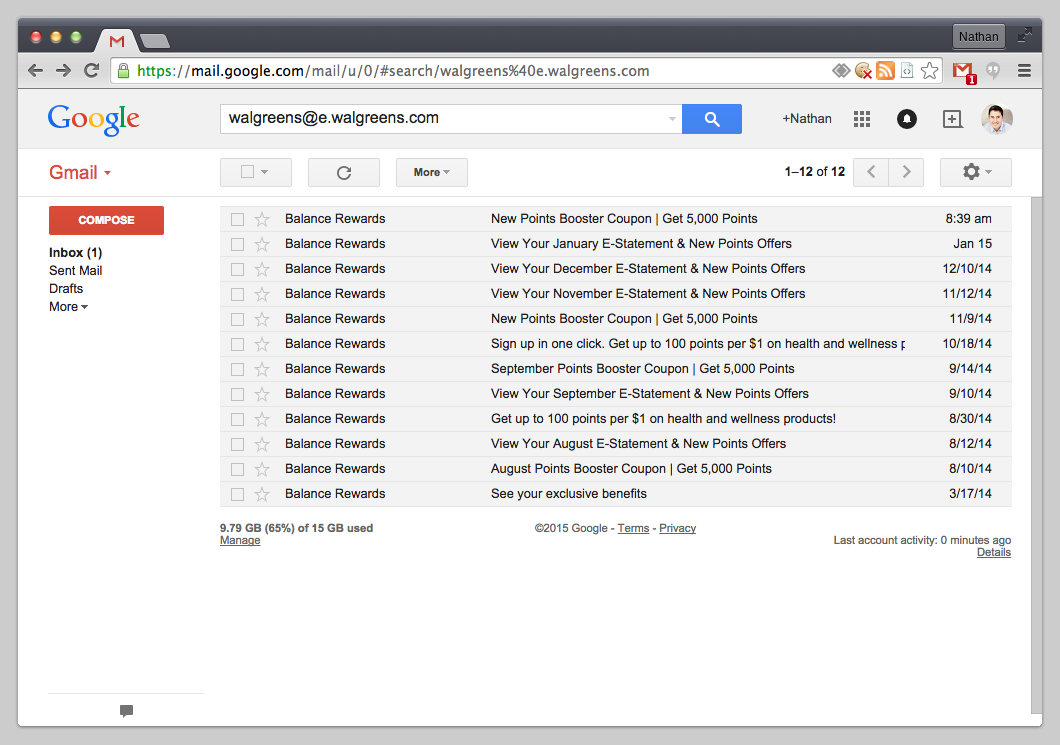This screenshot has height=745, width=1060.
Task: Star the December E-Statement email
Action: tap(262, 269)
